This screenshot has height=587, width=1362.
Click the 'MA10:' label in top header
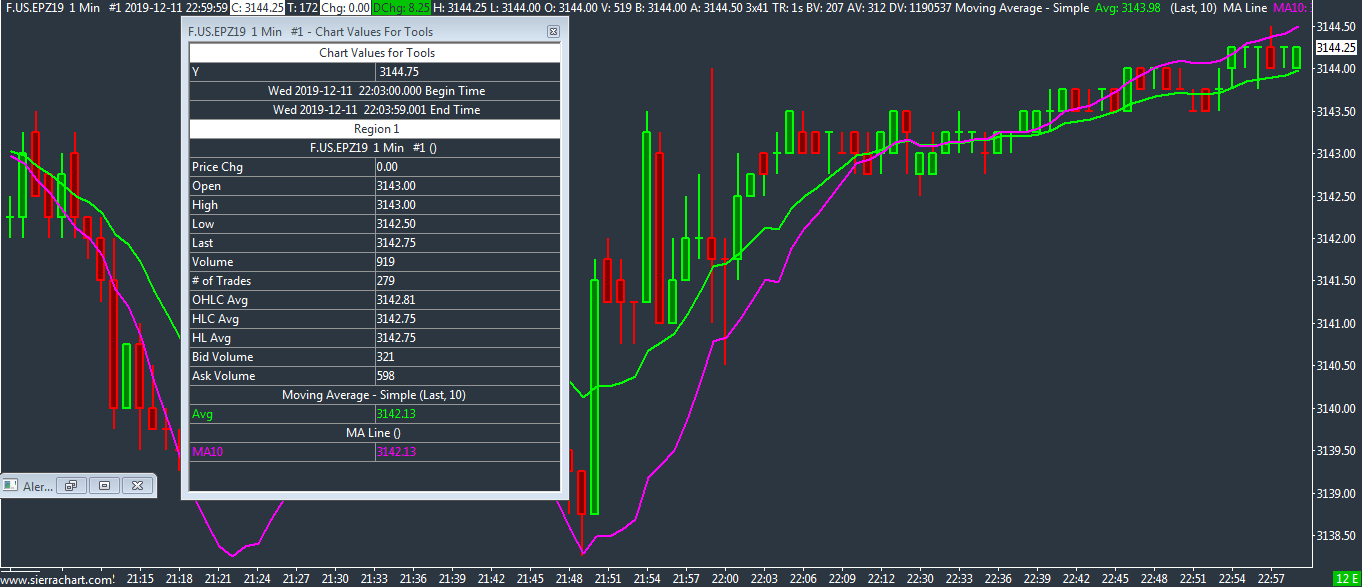coord(1292,8)
